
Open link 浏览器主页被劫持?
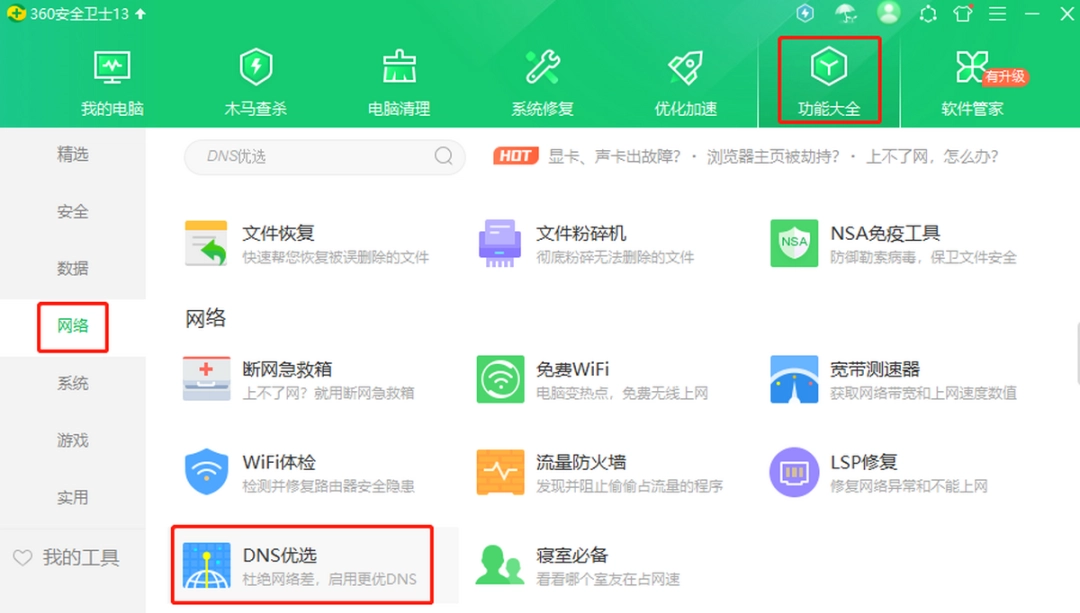[773, 156]
